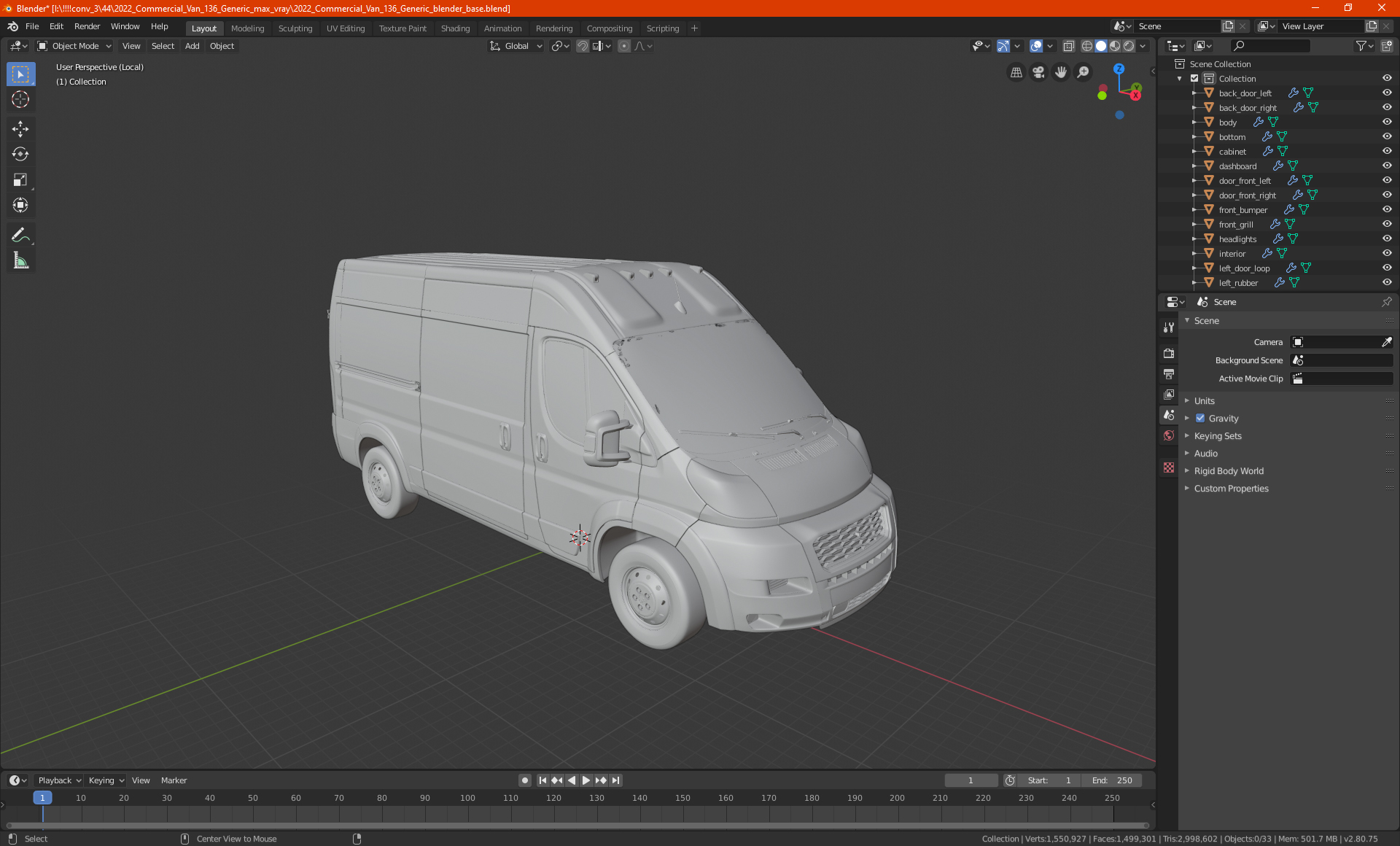The height and width of the screenshot is (846, 1400).
Task: Open the World properties tab
Action: (1169, 435)
